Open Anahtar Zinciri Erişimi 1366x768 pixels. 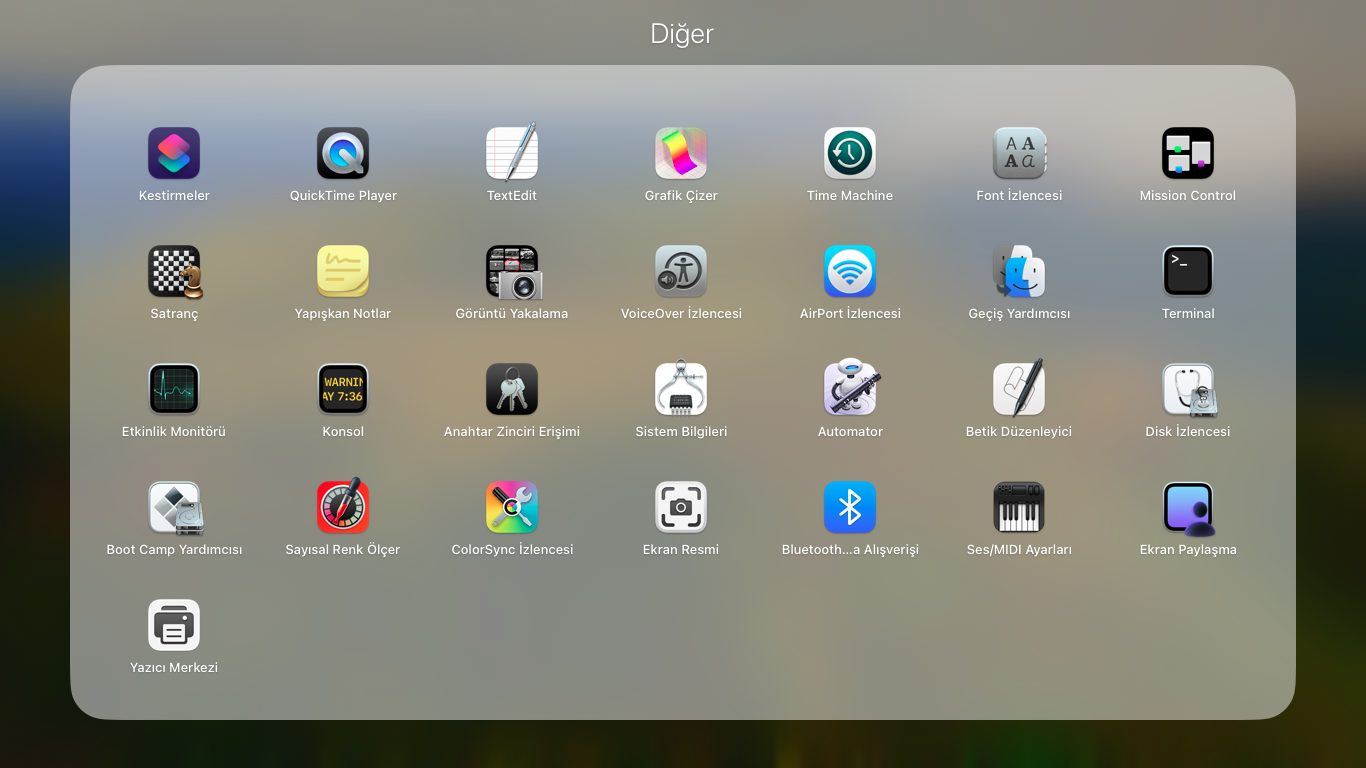512,390
